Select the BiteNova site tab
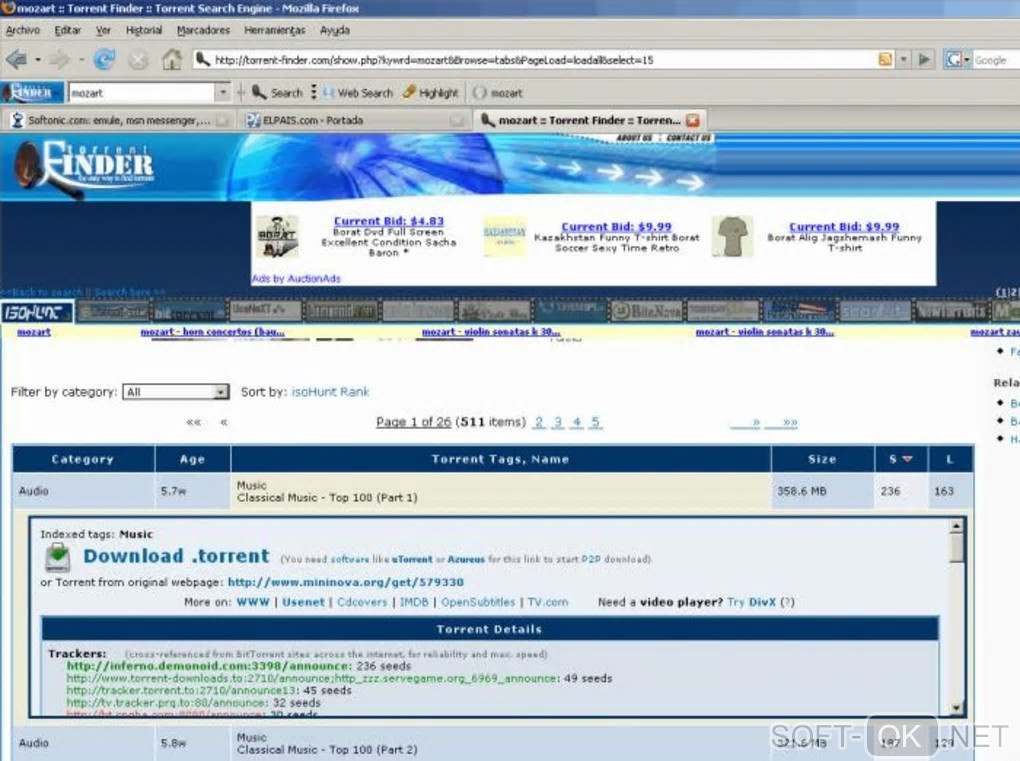1020x761 pixels. 645,312
